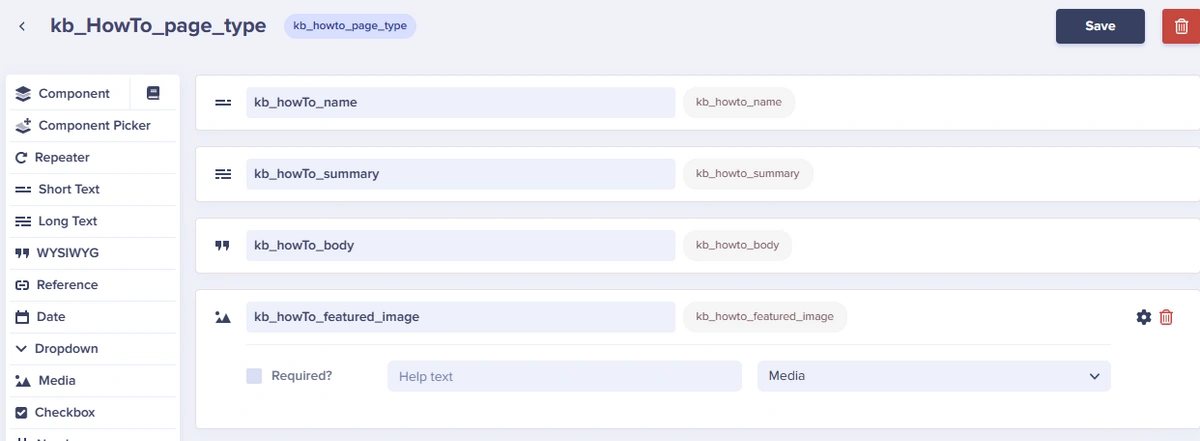Click the Short Text lines icon in sidebar
The image size is (1200, 441).
tap(23, 189)
